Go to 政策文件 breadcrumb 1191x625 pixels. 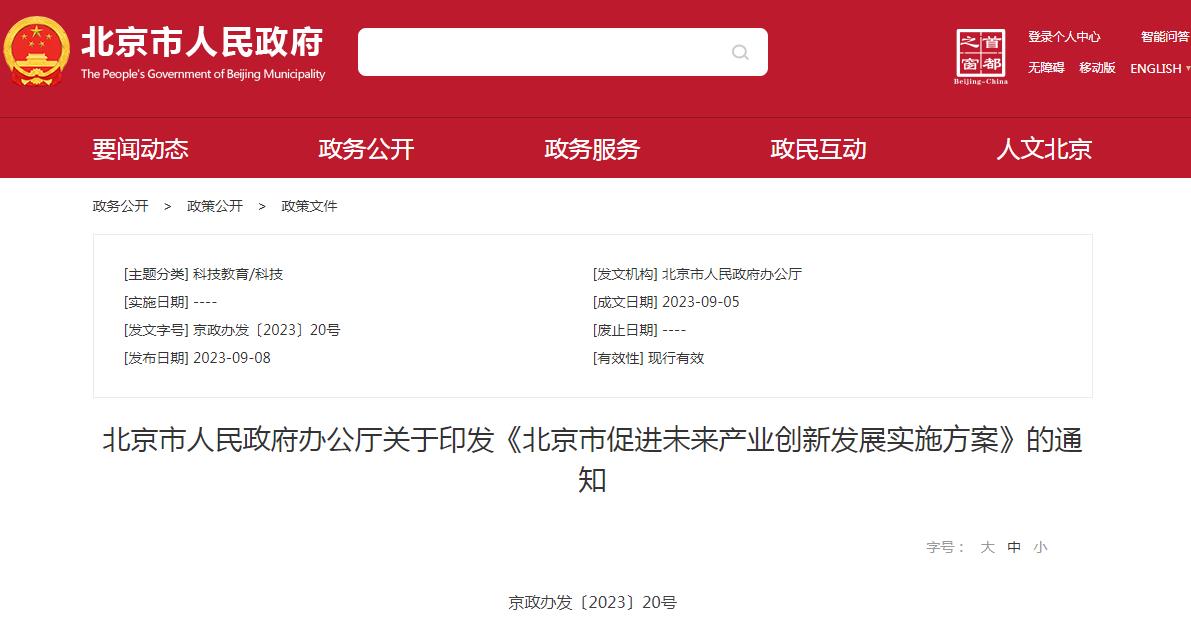(x=309, y=206)
